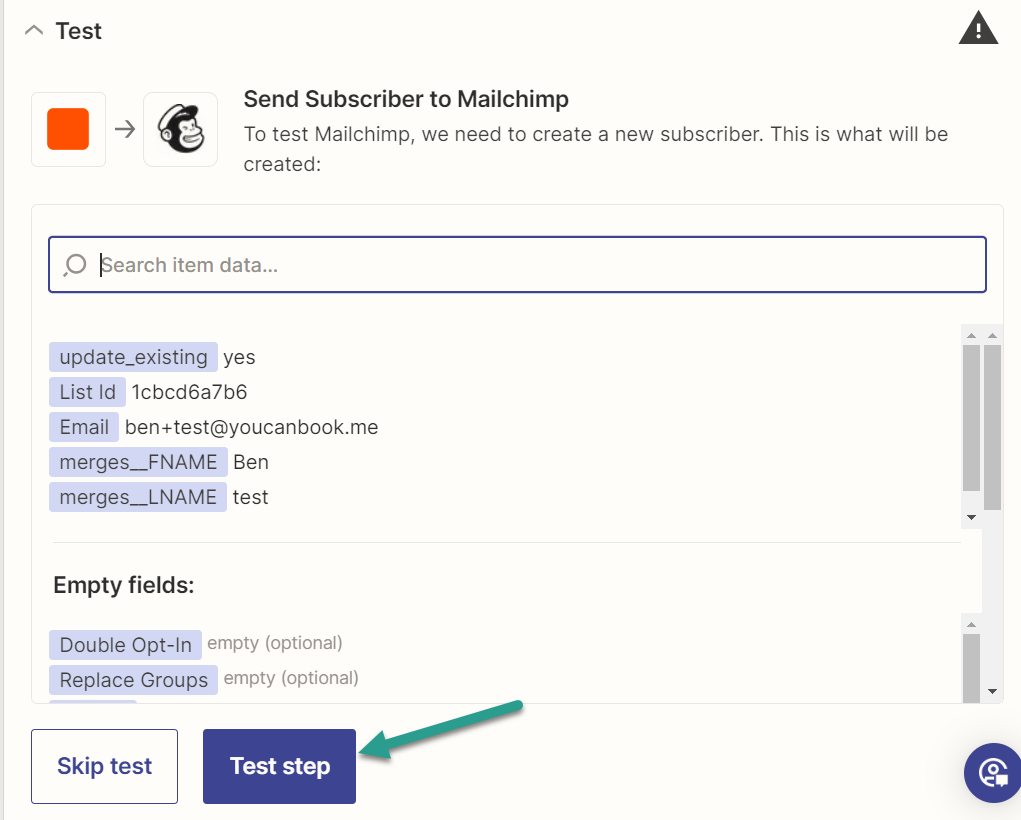Viewport: 1021px width, 820px height.
Task: Click the Test section heading
Action: [78, 31]
